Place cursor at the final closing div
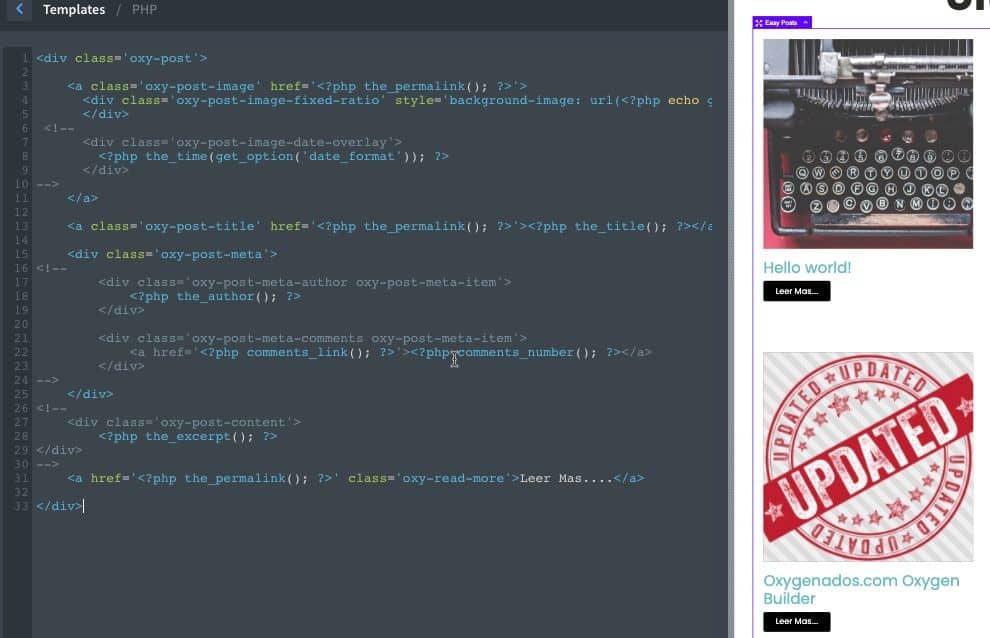990x638 pixels. (x=59, y=506)
